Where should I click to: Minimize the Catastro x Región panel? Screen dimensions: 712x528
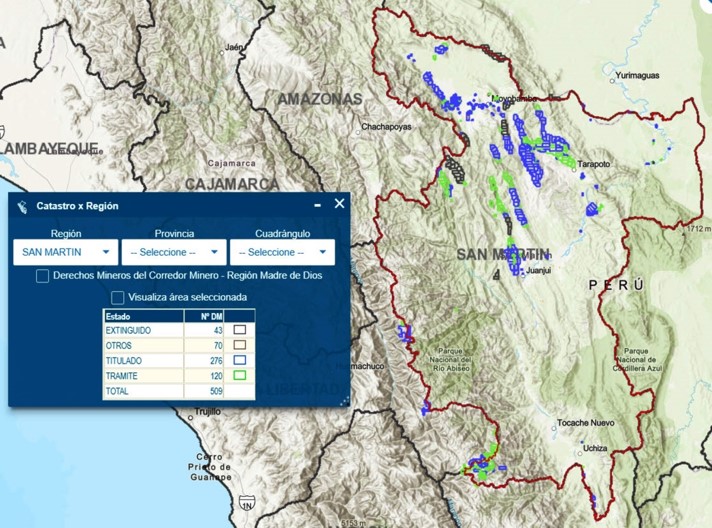317,204
